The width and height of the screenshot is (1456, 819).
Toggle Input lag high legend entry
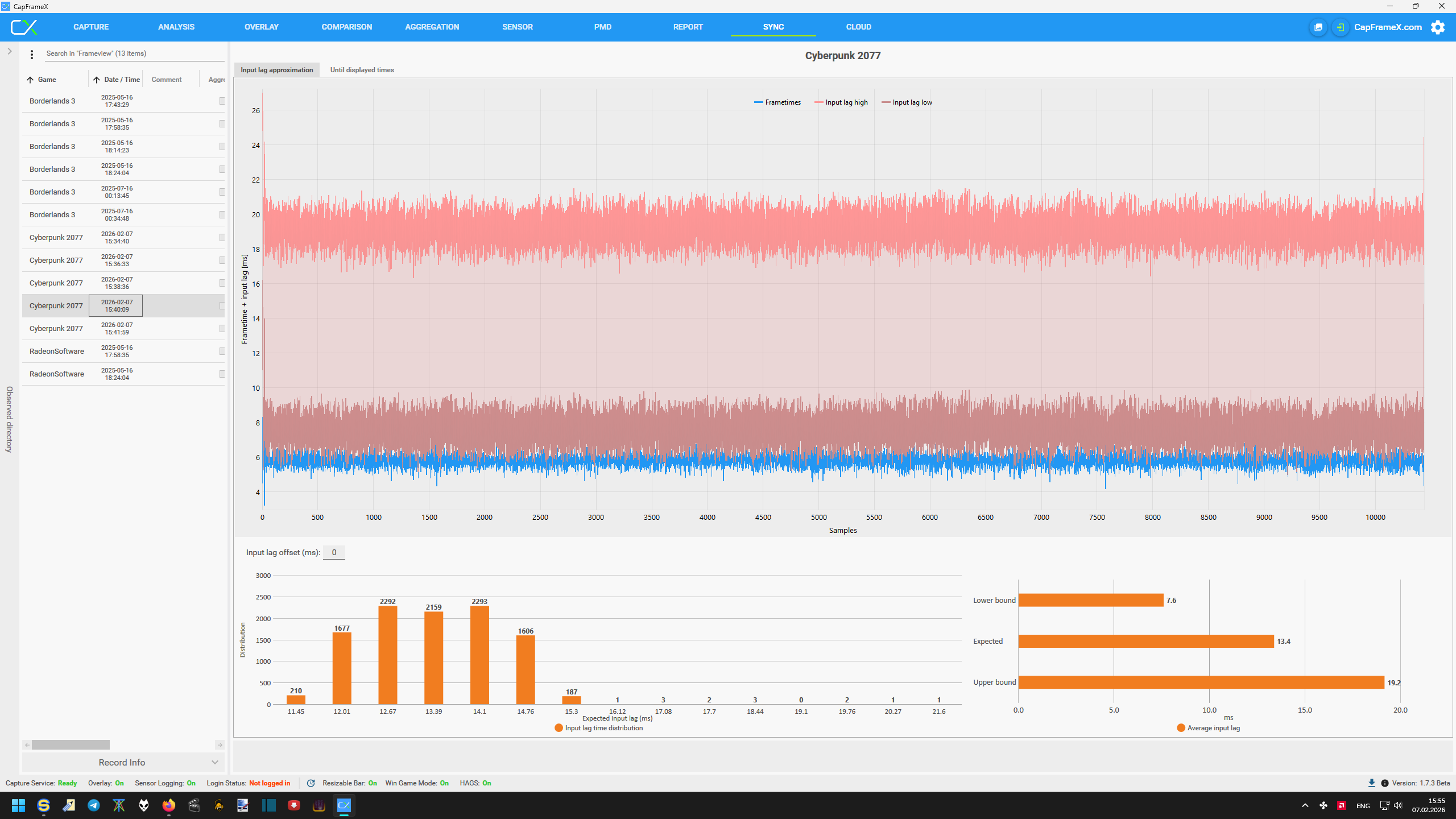click(846, 102)
